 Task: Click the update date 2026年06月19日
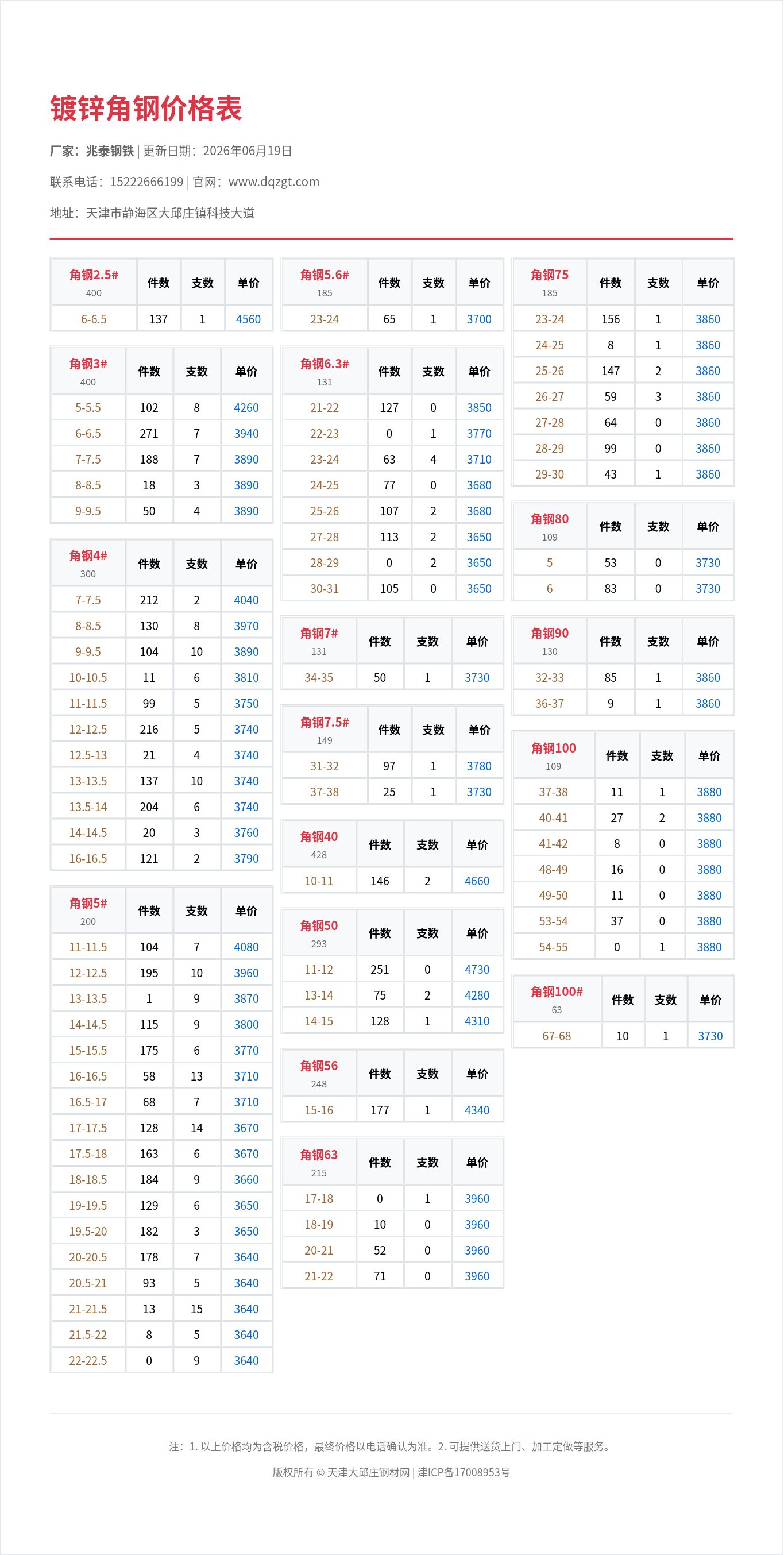(248, 151)
